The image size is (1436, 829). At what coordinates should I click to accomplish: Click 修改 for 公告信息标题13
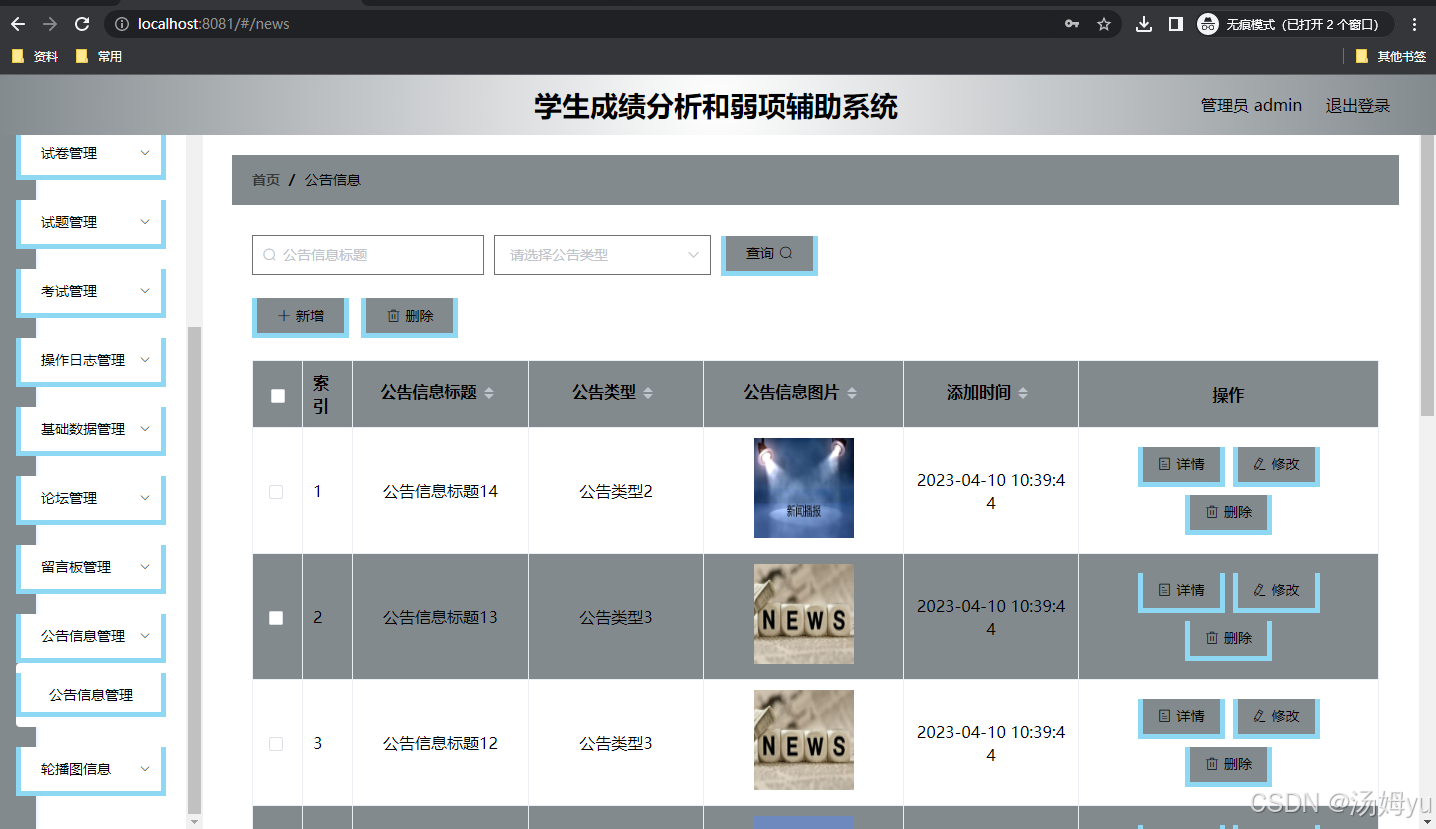1276,591
